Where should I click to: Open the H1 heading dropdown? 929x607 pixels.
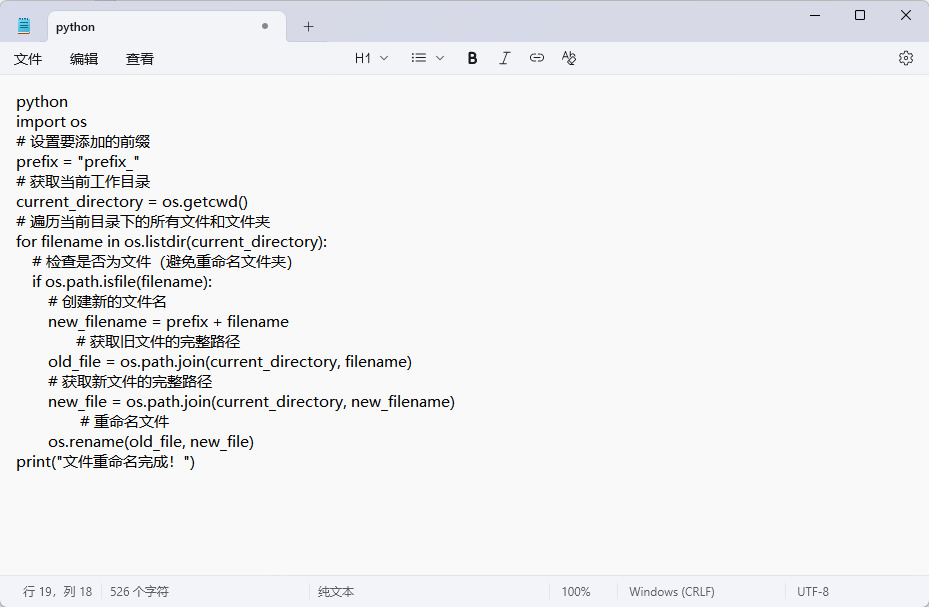click(x=371, y=58)
